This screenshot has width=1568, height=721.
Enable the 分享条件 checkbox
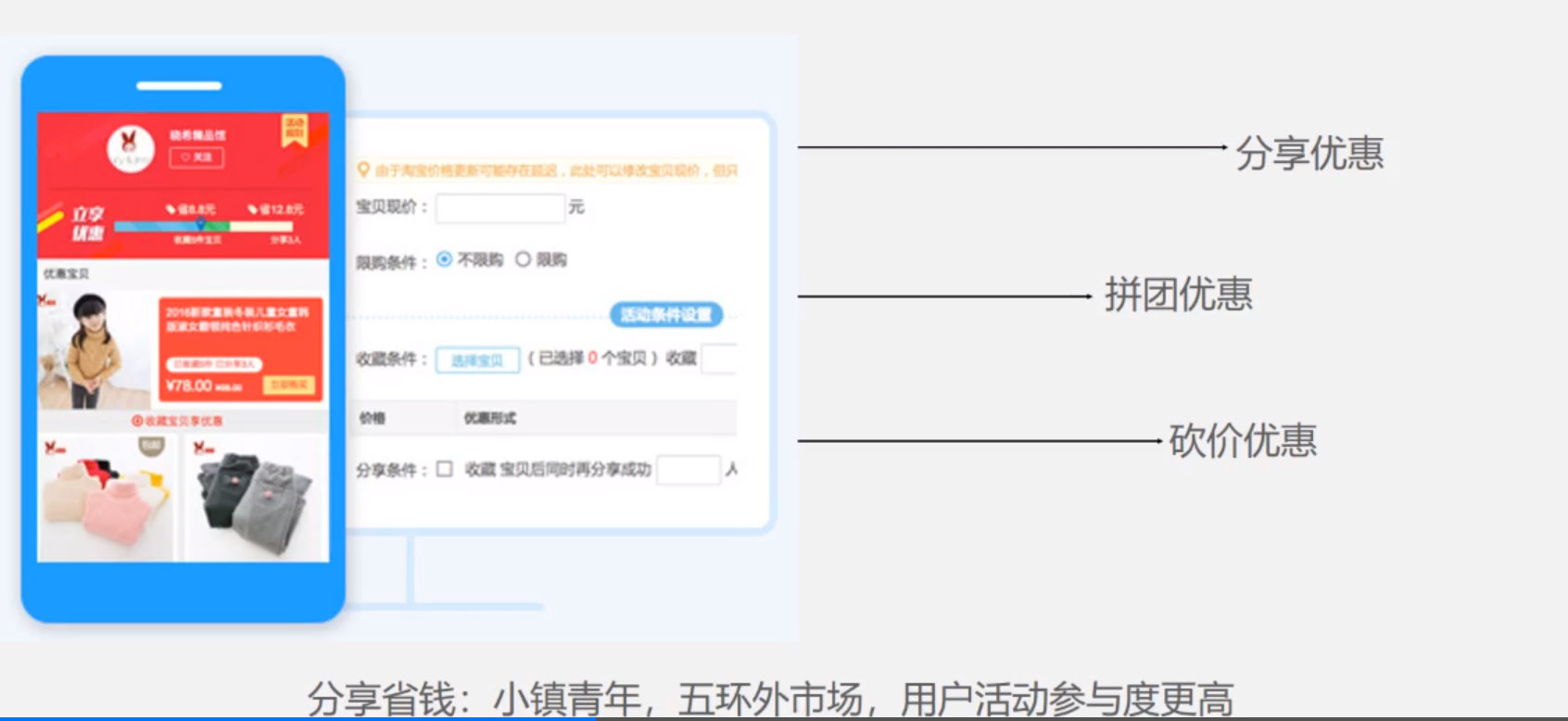point(445,469)
